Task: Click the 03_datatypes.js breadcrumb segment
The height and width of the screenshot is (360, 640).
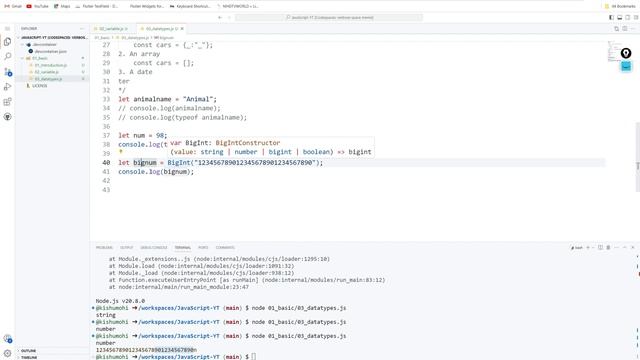Action: click(x=135, y=38)
